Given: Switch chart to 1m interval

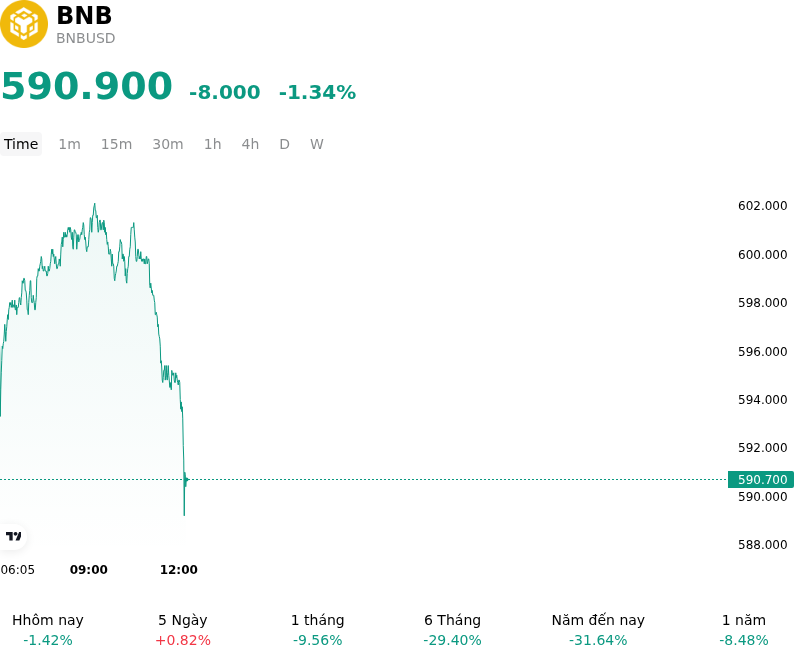Looking at the screenshot, I should (69, 144).
